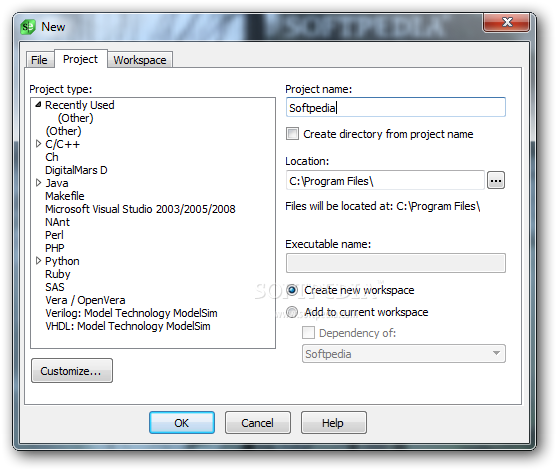Select the Makefile project type
557x471 pixels.
point(65,196)
